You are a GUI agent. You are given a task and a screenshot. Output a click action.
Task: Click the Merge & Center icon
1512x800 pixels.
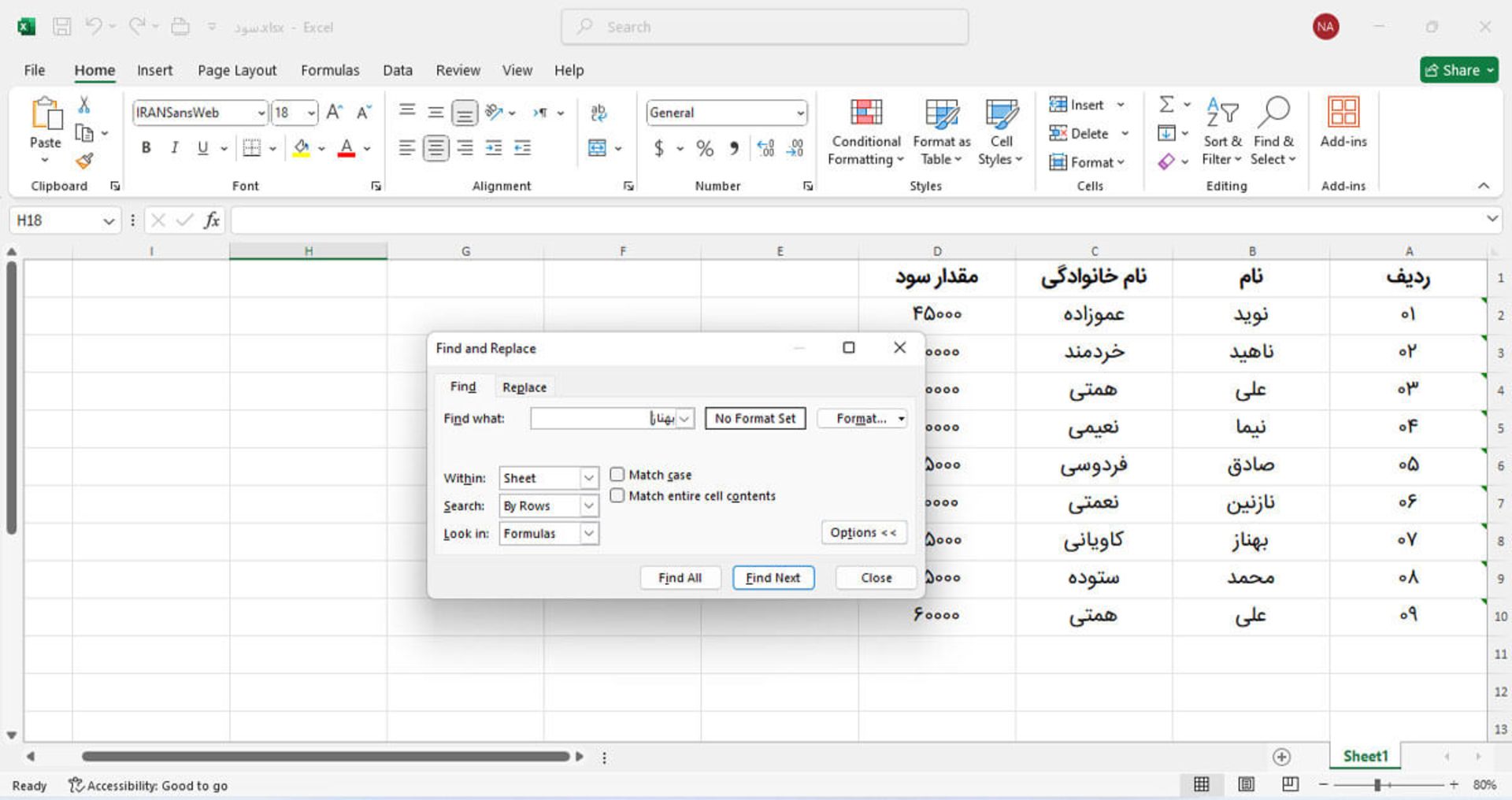tap(598, 148)
